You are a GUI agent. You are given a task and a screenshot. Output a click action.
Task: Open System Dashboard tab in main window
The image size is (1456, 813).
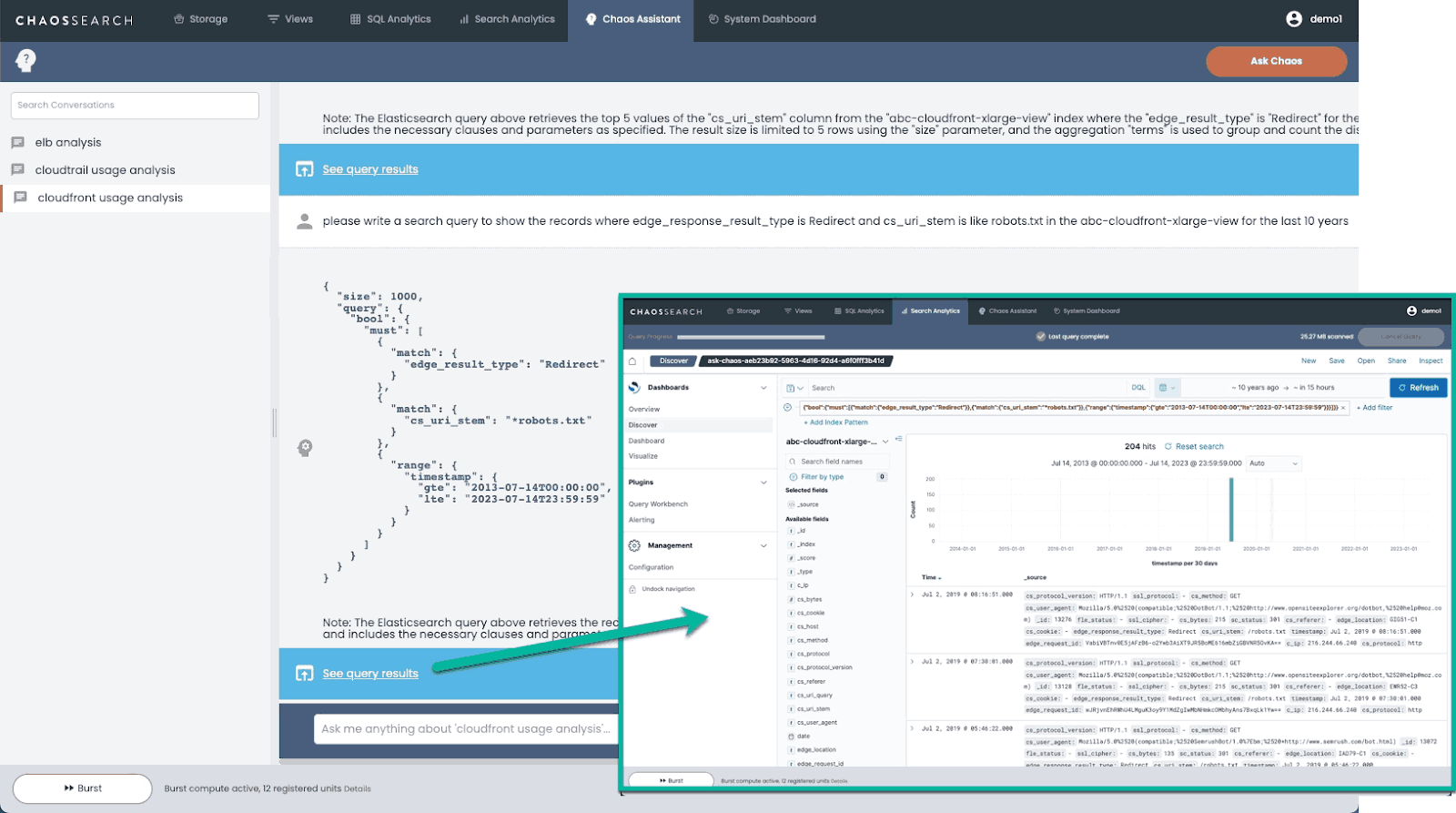click(x=762, y=19)
